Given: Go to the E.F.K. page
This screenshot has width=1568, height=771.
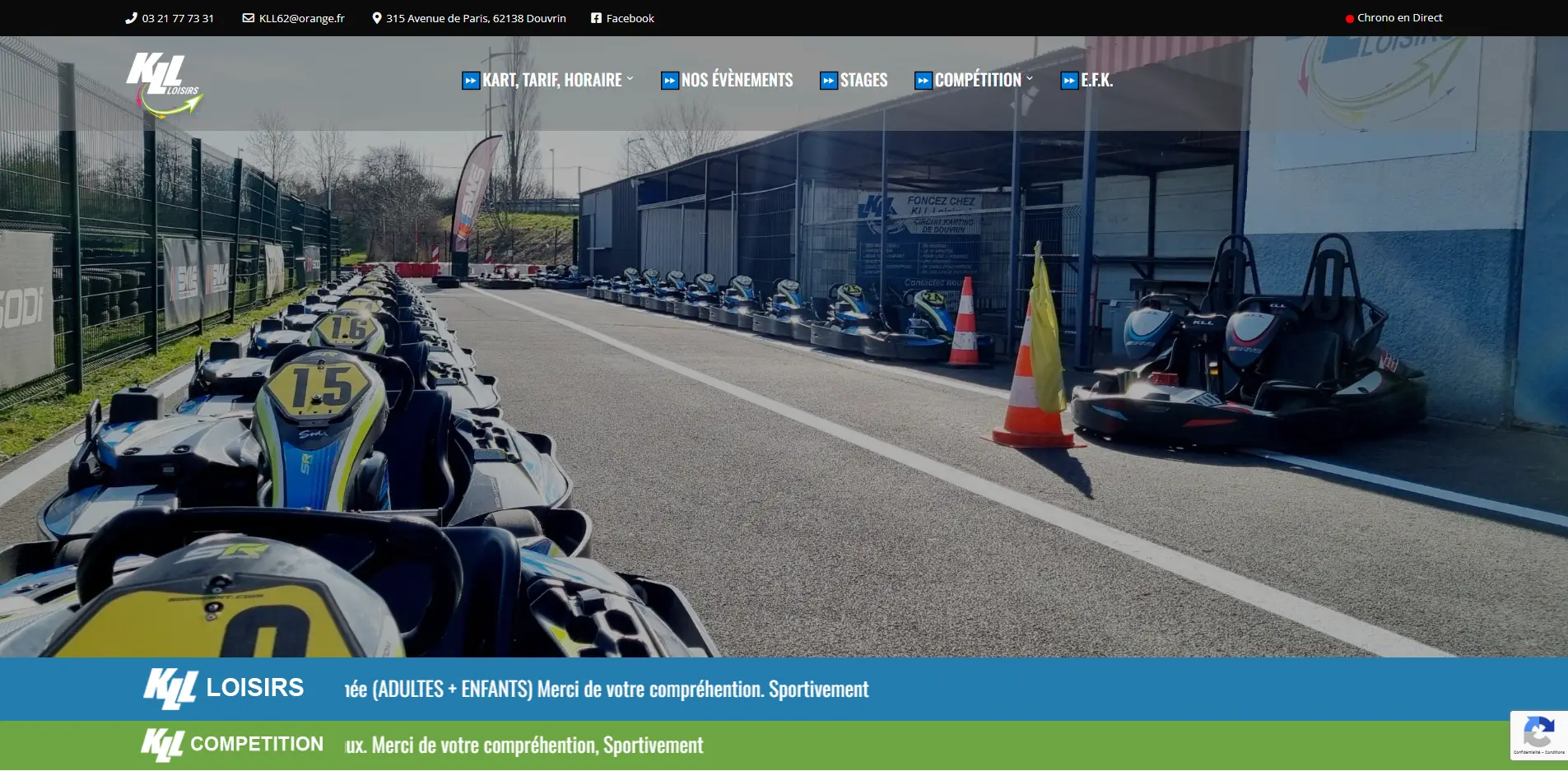Looking at the screenshot, I should [x=1096, y=81].
